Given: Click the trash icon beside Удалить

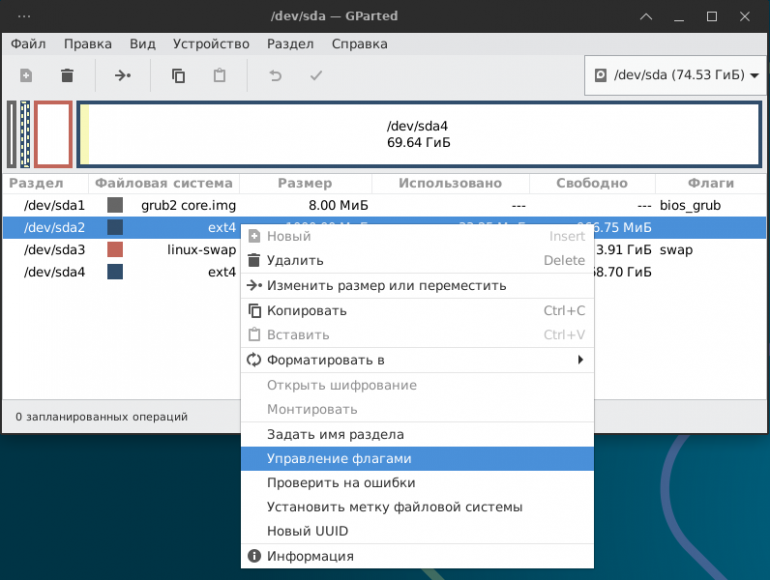Looking at the screenshot, I should (x=254, y=260).
